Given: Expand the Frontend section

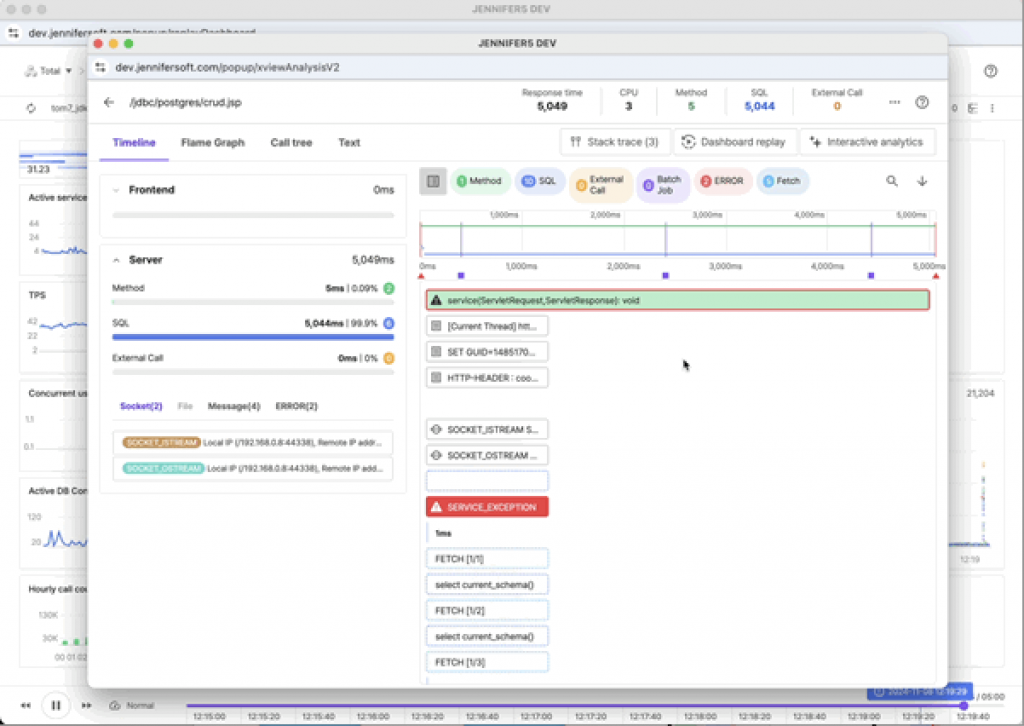Looking at the screenshot, I should (117, 190).
